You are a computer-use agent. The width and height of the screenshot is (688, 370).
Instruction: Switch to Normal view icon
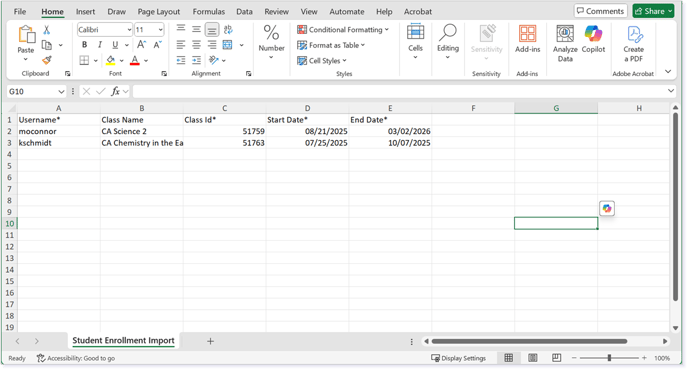pos(509,358)
